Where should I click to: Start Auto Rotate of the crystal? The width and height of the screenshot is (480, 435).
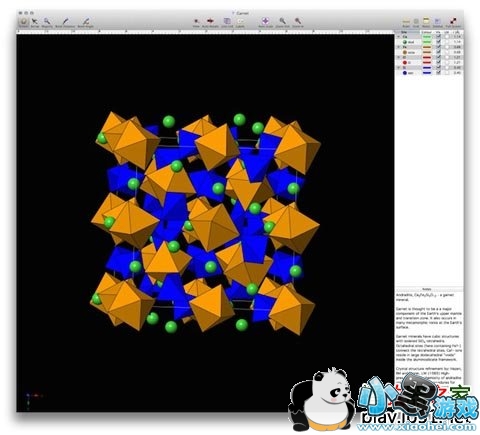(210, 23)
